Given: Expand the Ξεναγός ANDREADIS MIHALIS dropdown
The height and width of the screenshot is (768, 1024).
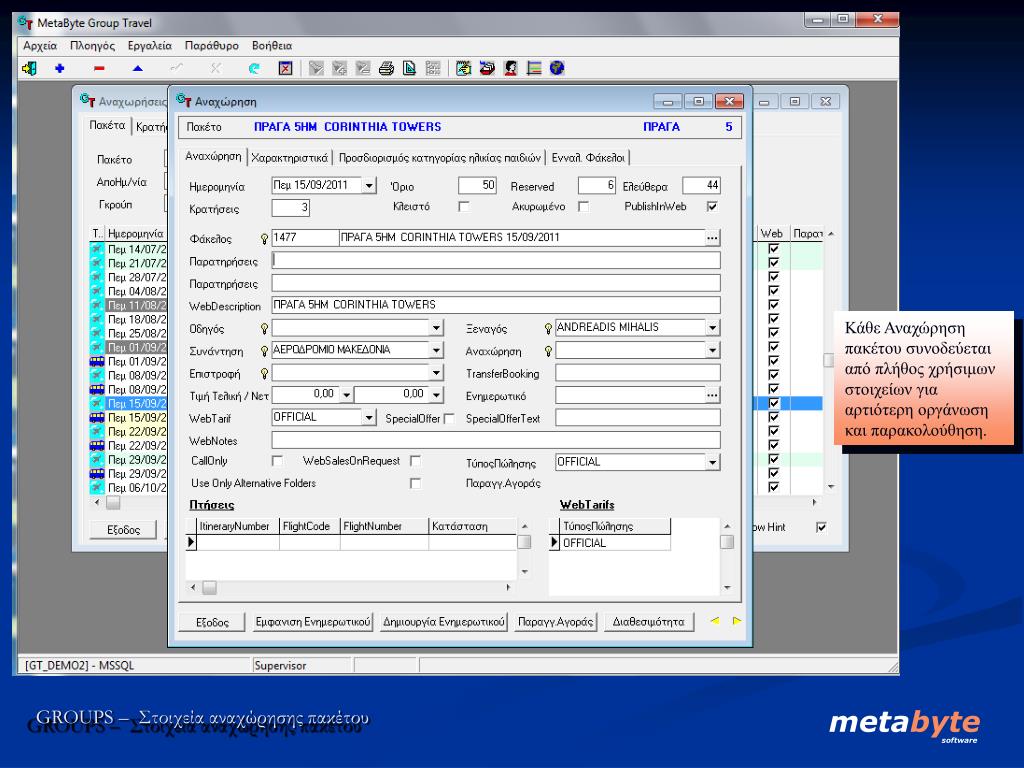Looking at the screenshot, I should coord(713,328).
